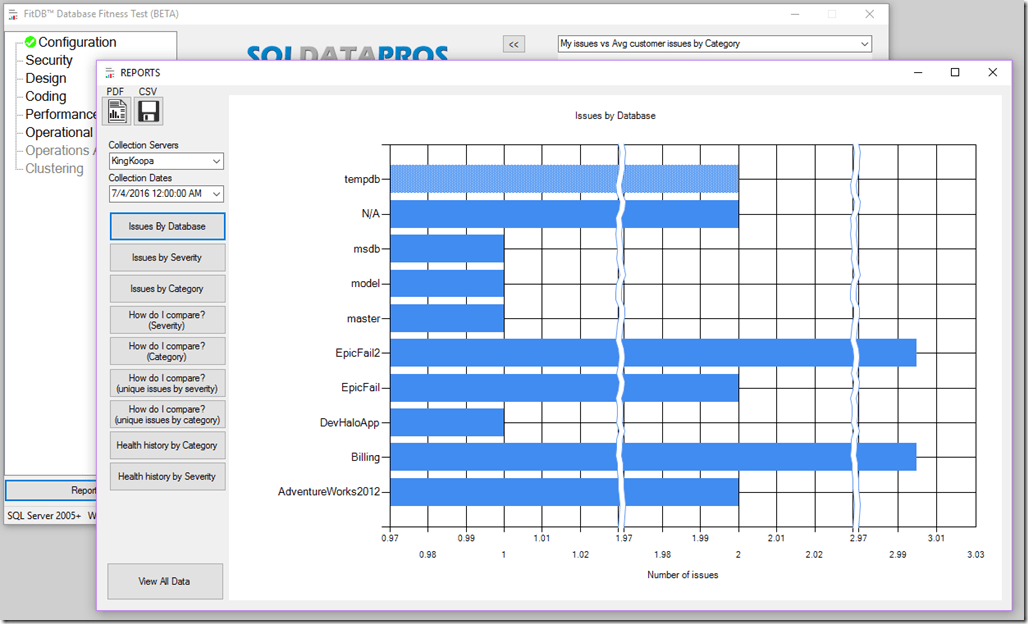Export report using the PDF icon

117,111
